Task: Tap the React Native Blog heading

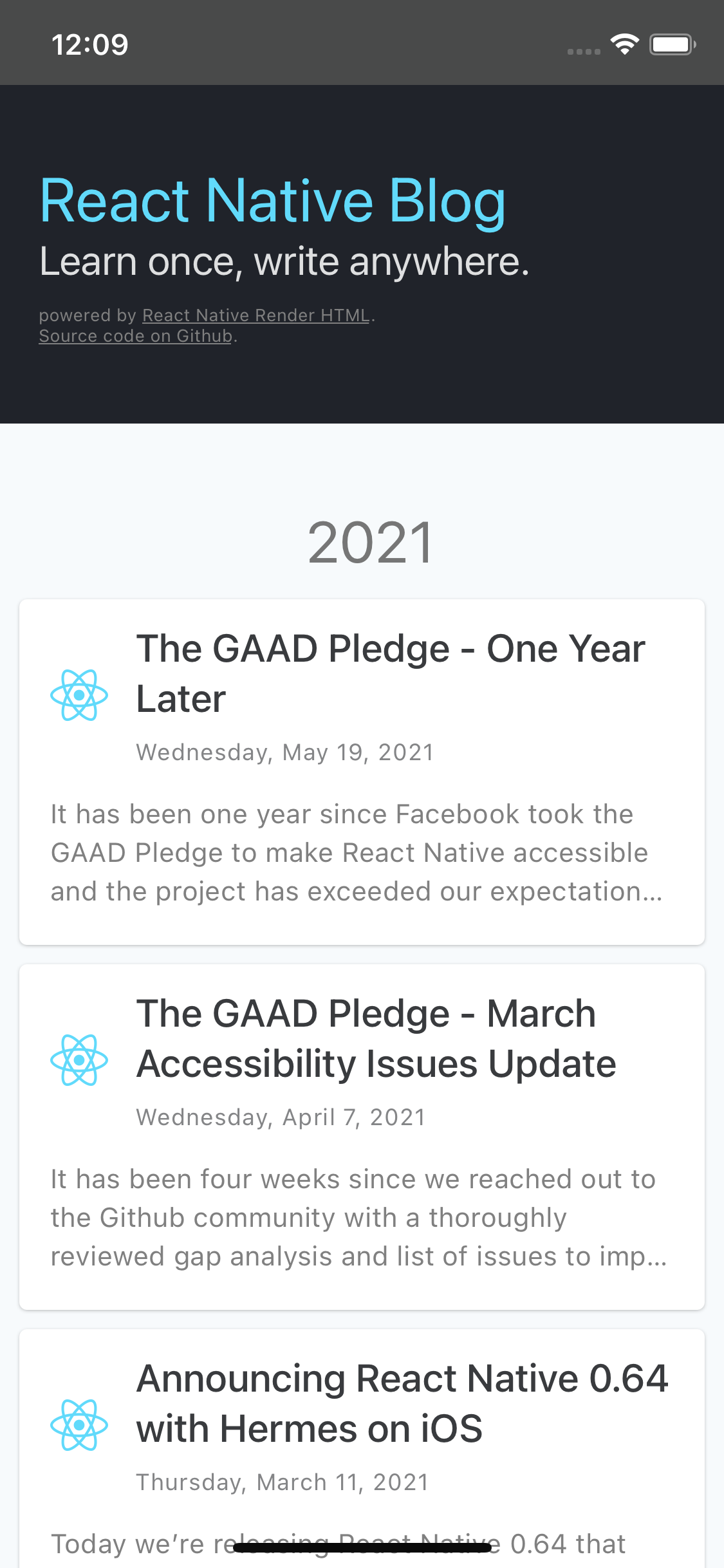Action: [x=273, y=201]
